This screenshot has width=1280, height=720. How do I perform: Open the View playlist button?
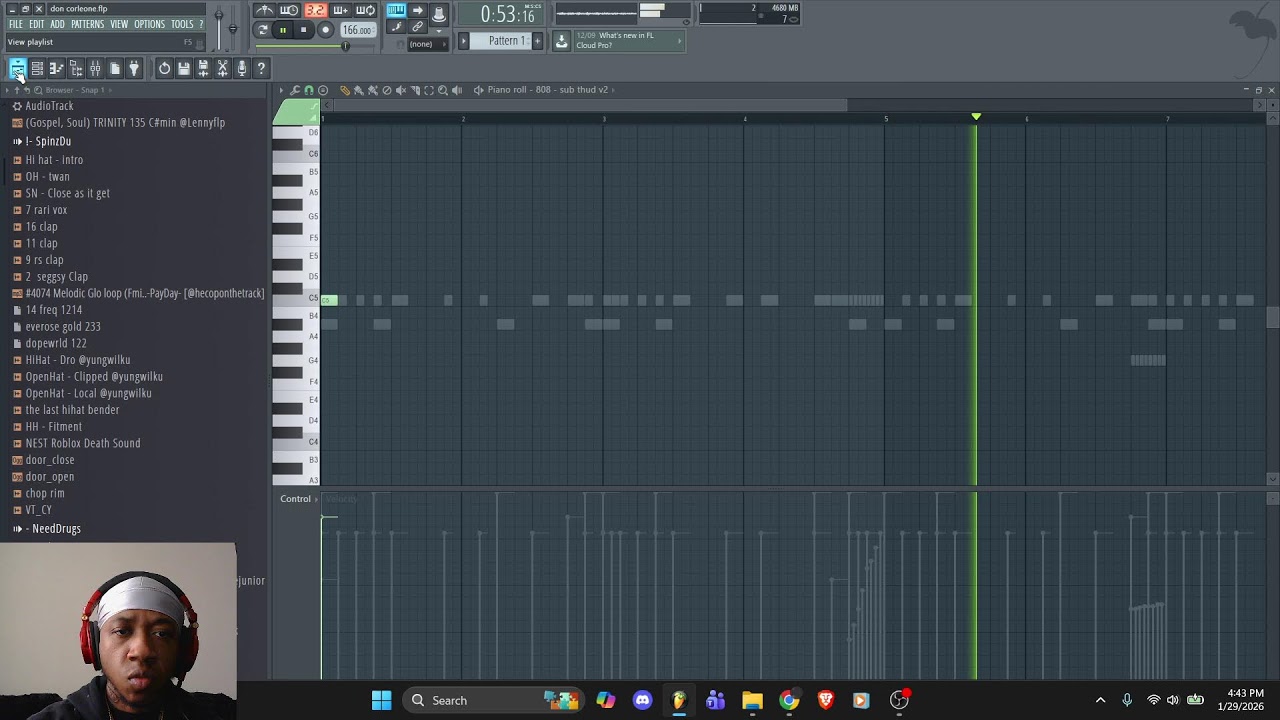click(17, 68)
